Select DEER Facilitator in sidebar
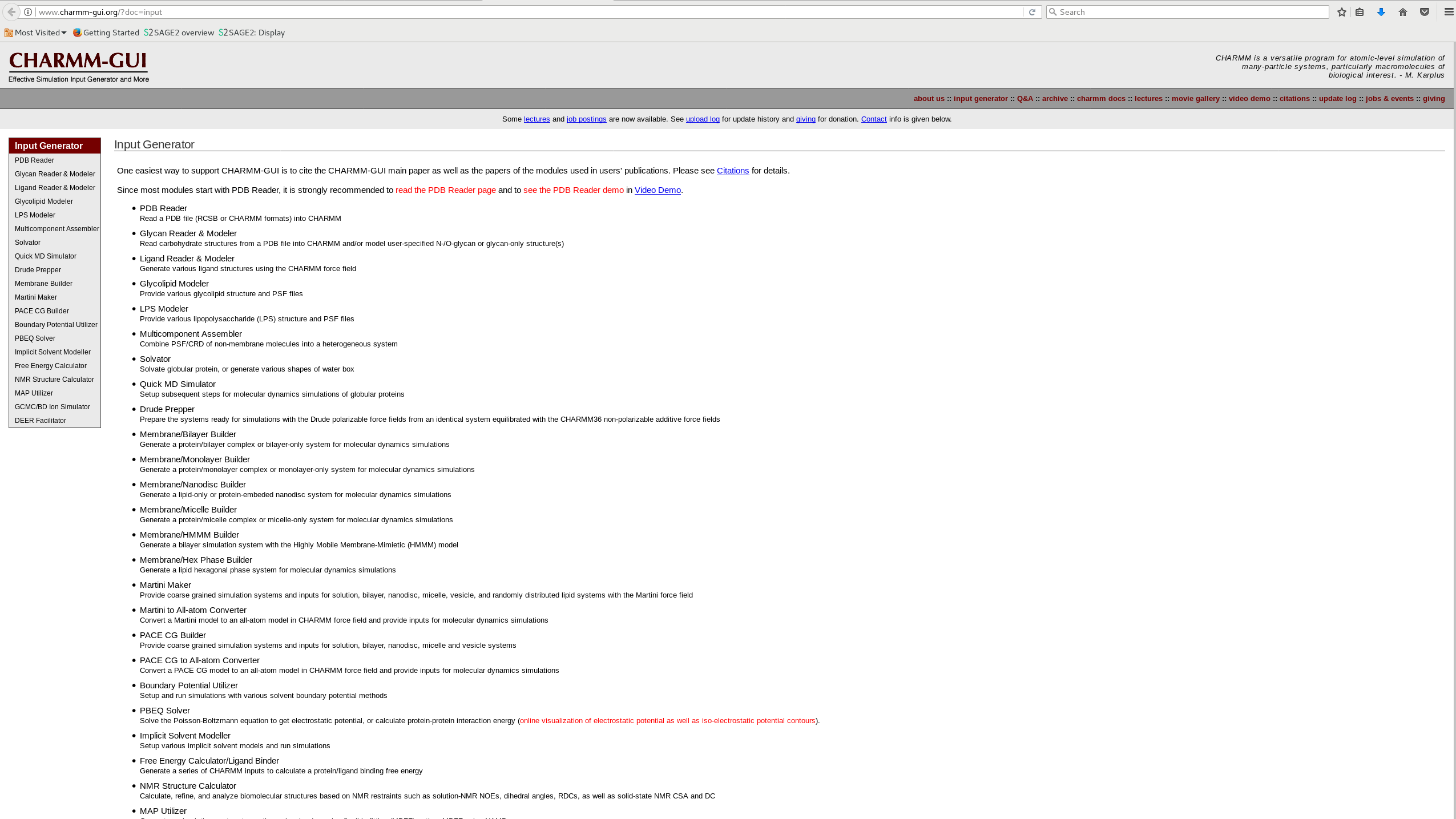The image size is (1456, 819). coord(41,421)
